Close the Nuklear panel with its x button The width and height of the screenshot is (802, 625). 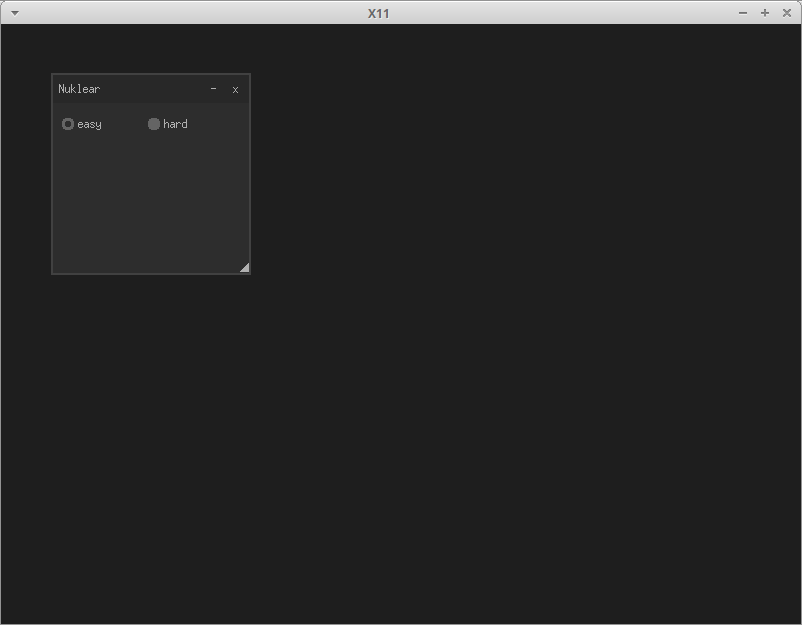point(235,89)
